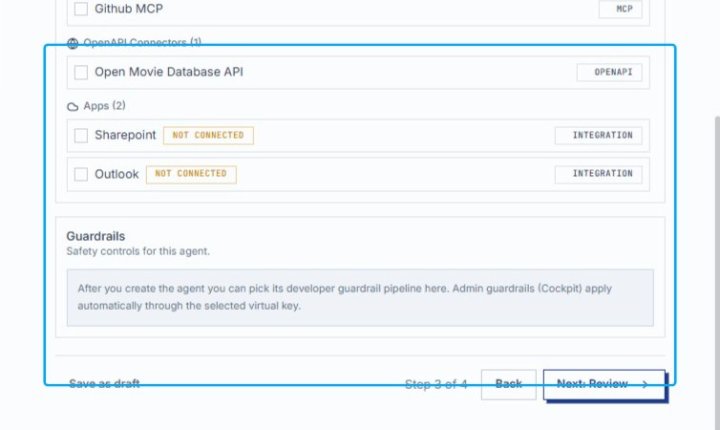Click the arrow icon in Next: Review

click(645, 384)
